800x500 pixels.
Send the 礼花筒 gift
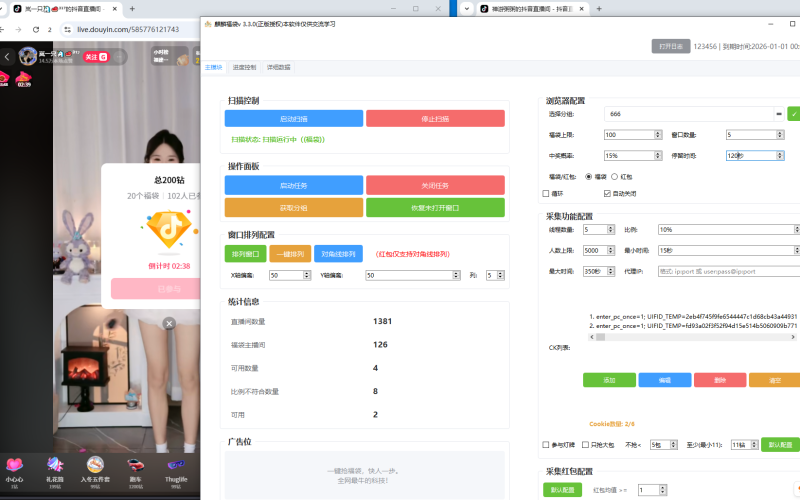(55, 472)
